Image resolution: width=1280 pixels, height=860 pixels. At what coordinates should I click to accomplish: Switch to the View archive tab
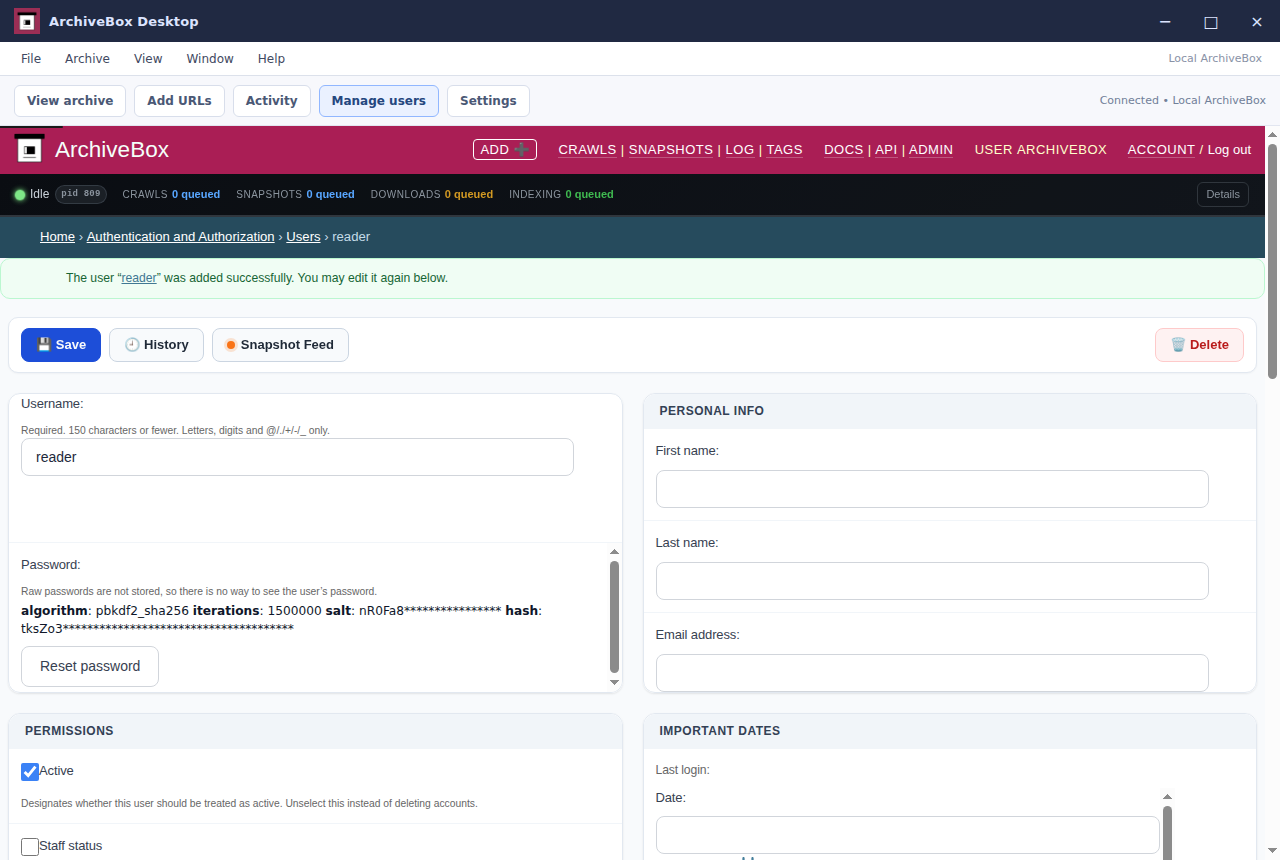click(x=70, y=101)
